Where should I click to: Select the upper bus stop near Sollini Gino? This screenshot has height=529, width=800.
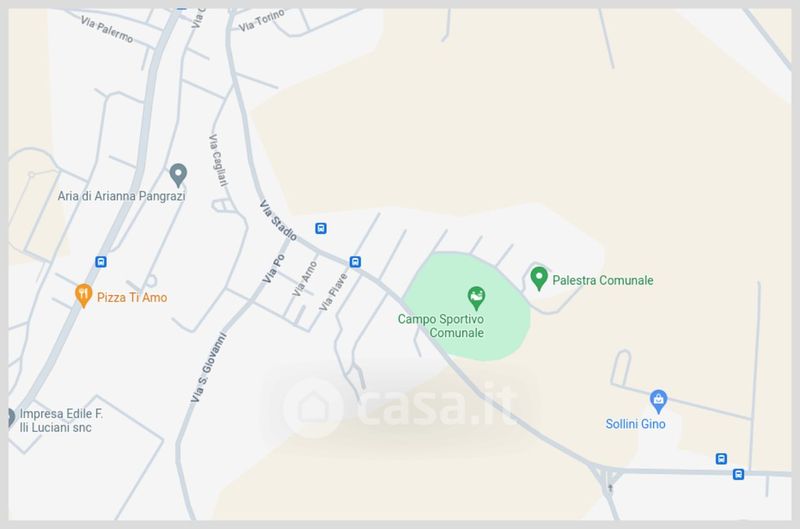point(721,459)
